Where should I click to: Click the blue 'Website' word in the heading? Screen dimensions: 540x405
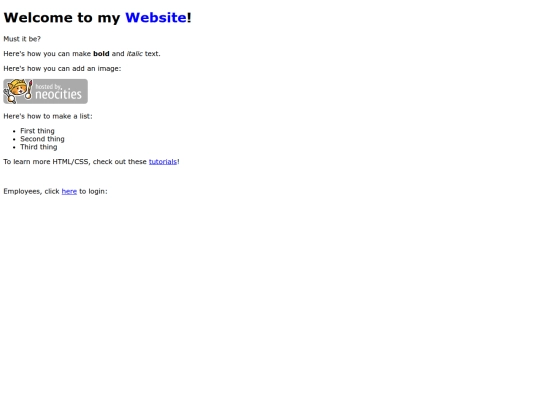click(156, 18)
